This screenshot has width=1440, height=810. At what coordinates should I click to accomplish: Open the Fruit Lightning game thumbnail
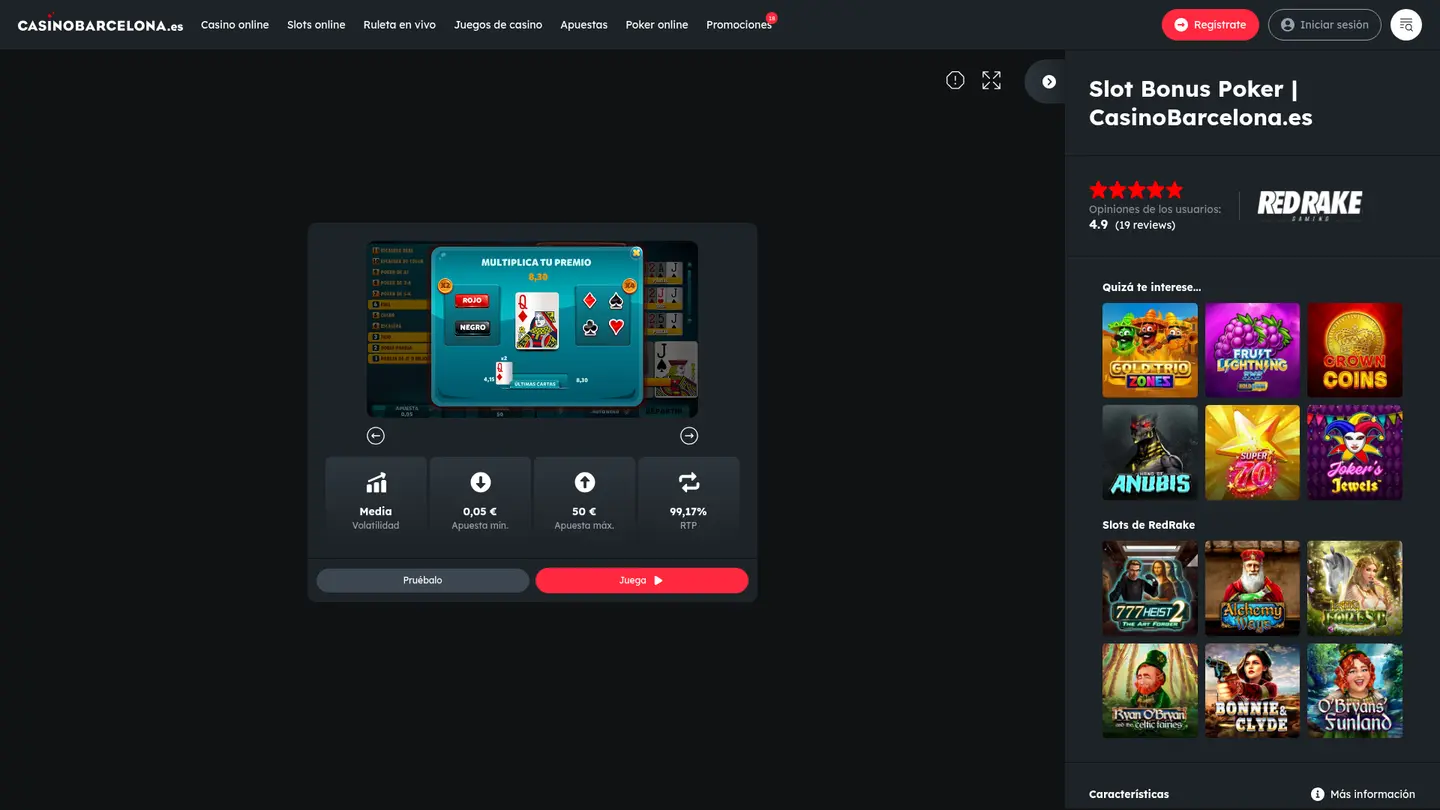(1252, 350)
